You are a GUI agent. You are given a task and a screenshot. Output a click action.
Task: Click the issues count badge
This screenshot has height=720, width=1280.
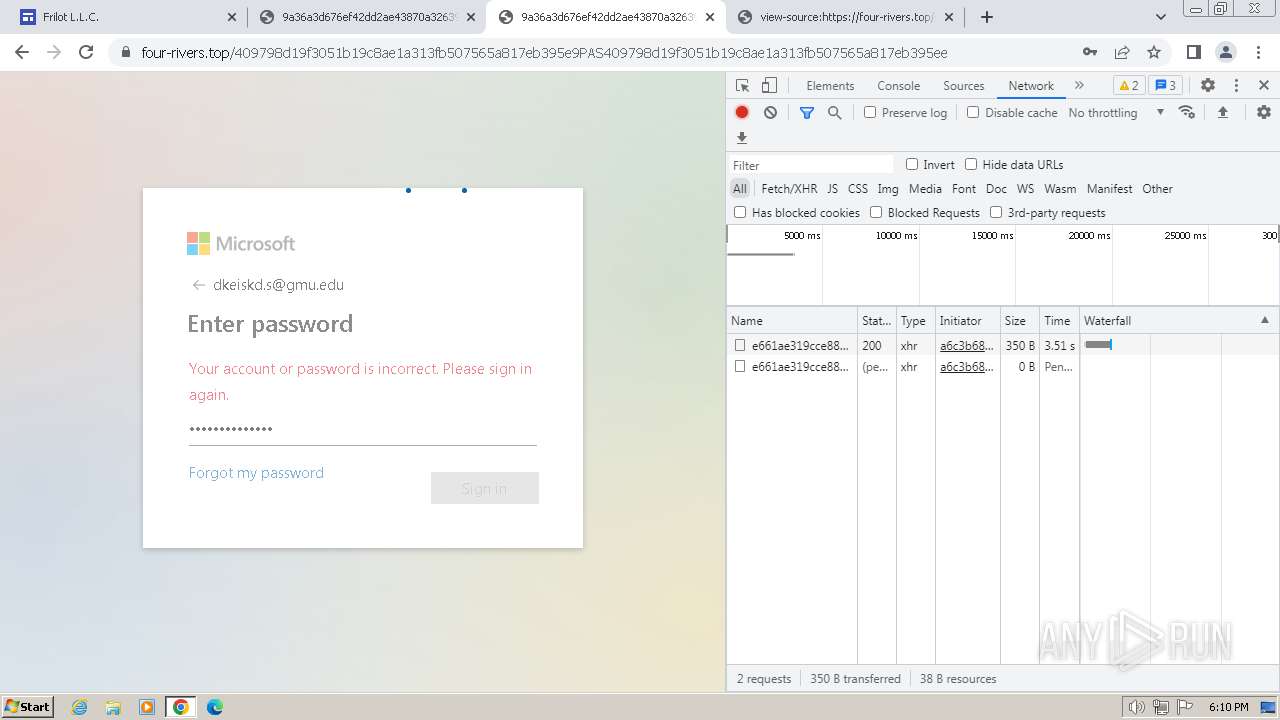click(1165, 86)
